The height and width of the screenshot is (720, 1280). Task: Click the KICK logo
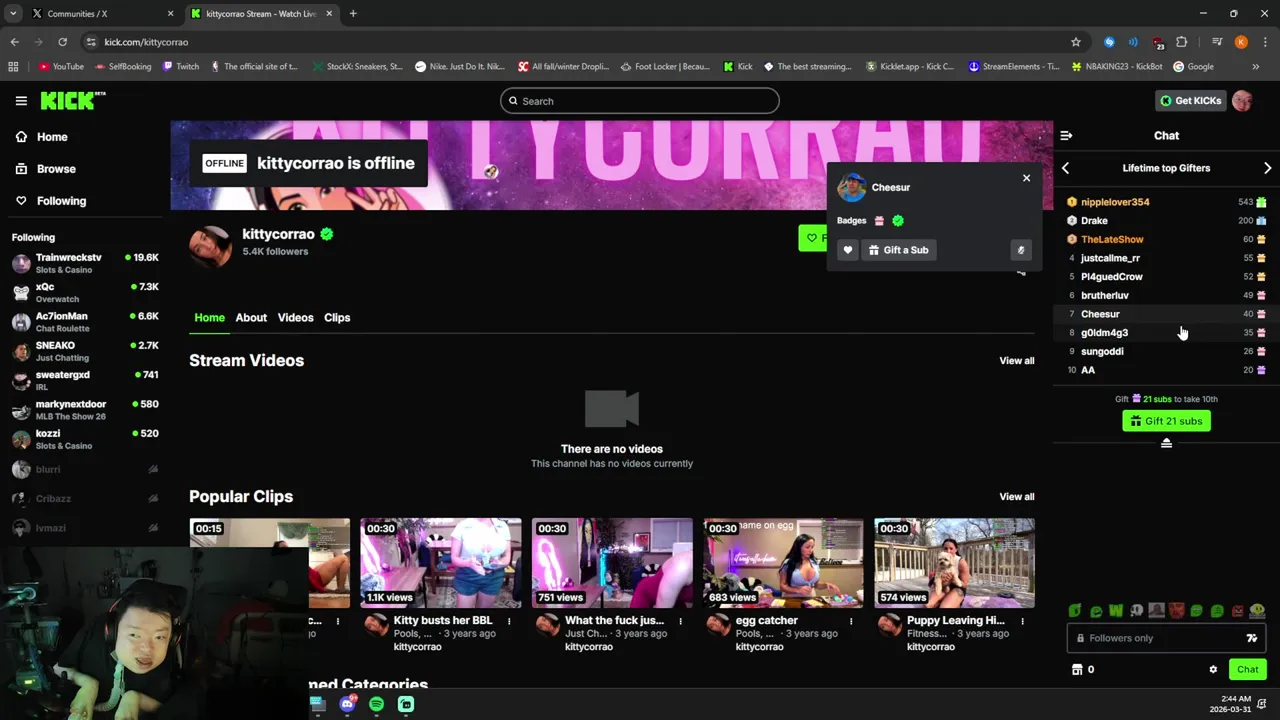point(72,100)
